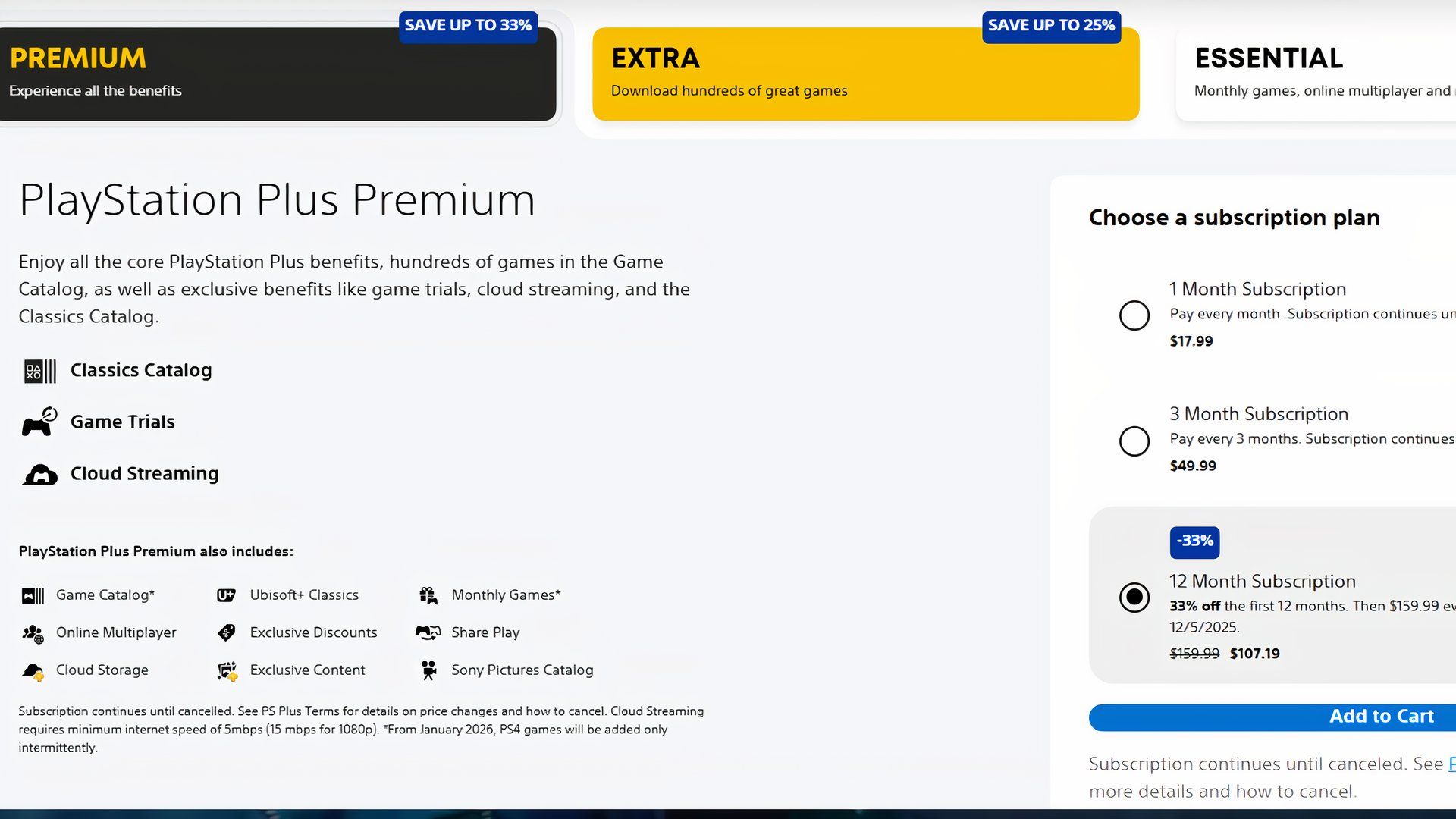Switch to the Premium plan tab
The image size is (1456, 819).
pyautogui.click(x=278, y=74)
